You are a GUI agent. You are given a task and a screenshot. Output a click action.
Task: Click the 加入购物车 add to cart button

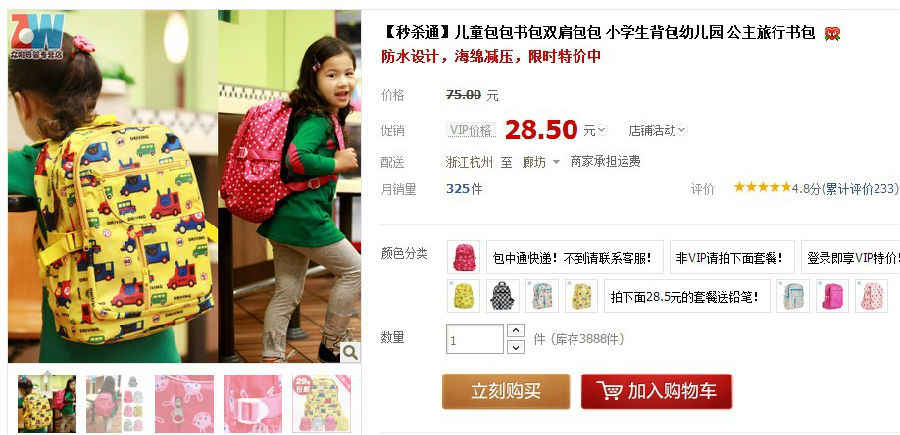(x=656, y=391)
